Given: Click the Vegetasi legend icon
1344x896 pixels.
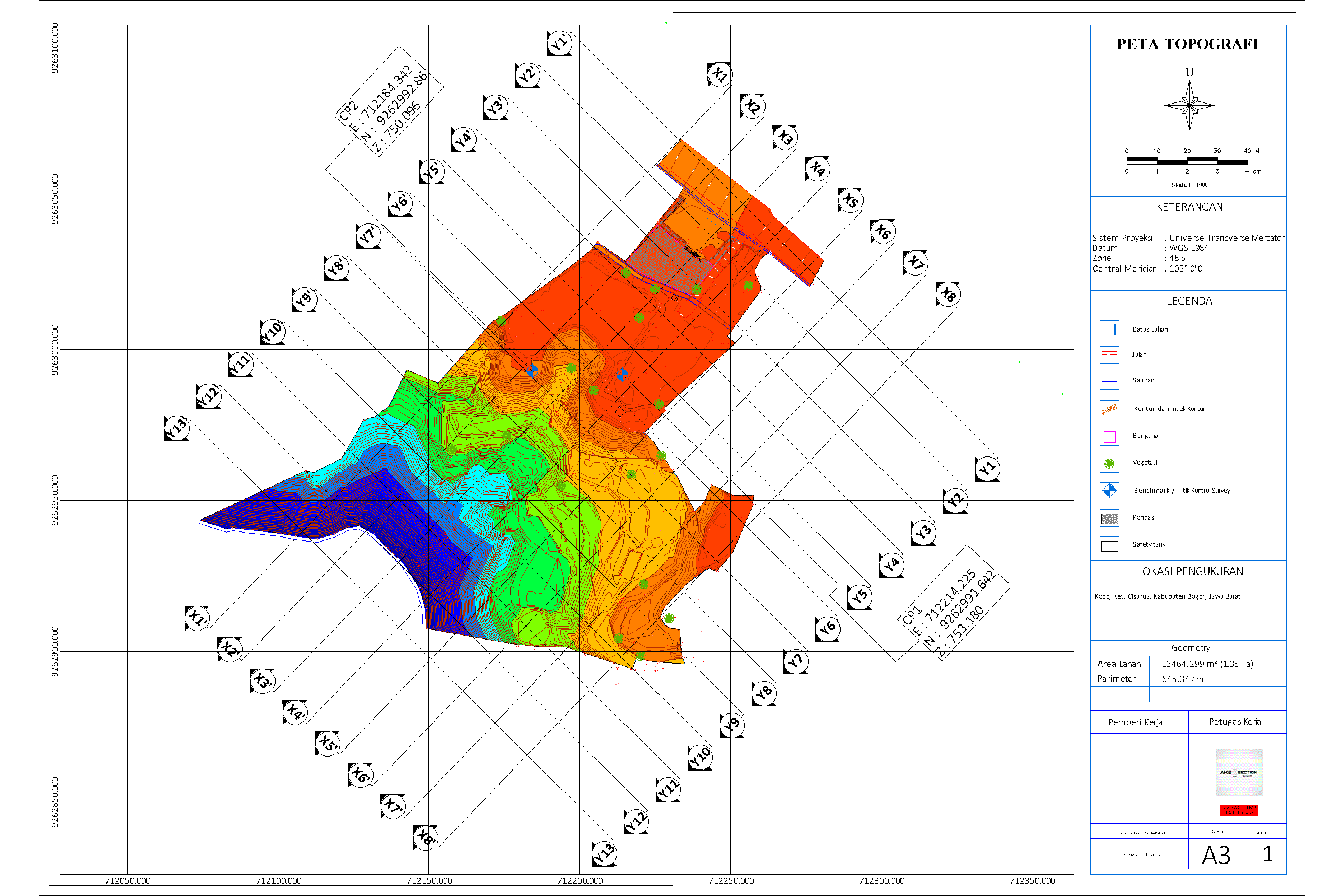Looking at the screenshot, I should coord(1109,464).
